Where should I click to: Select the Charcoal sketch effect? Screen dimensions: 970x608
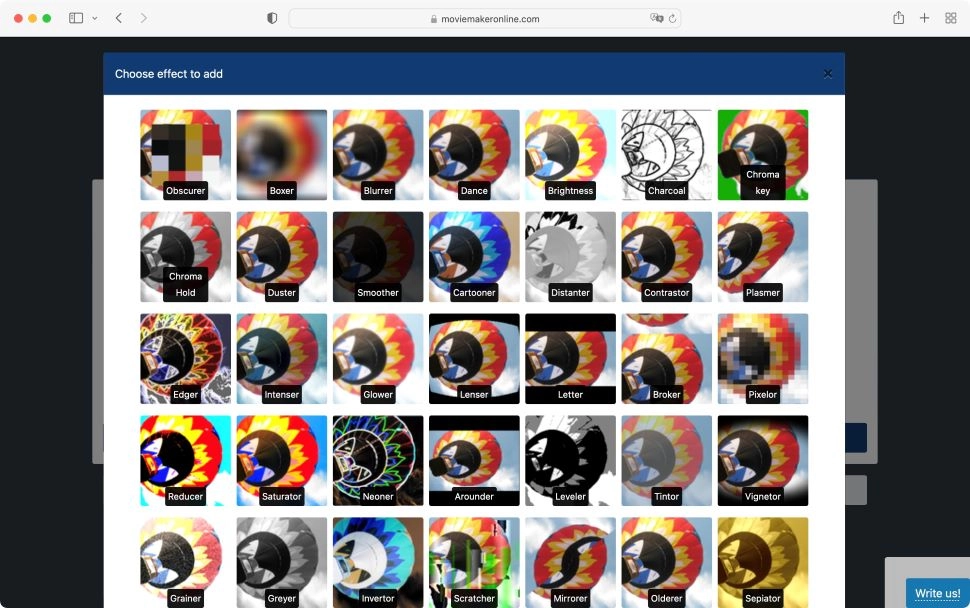tap(666, 155)
